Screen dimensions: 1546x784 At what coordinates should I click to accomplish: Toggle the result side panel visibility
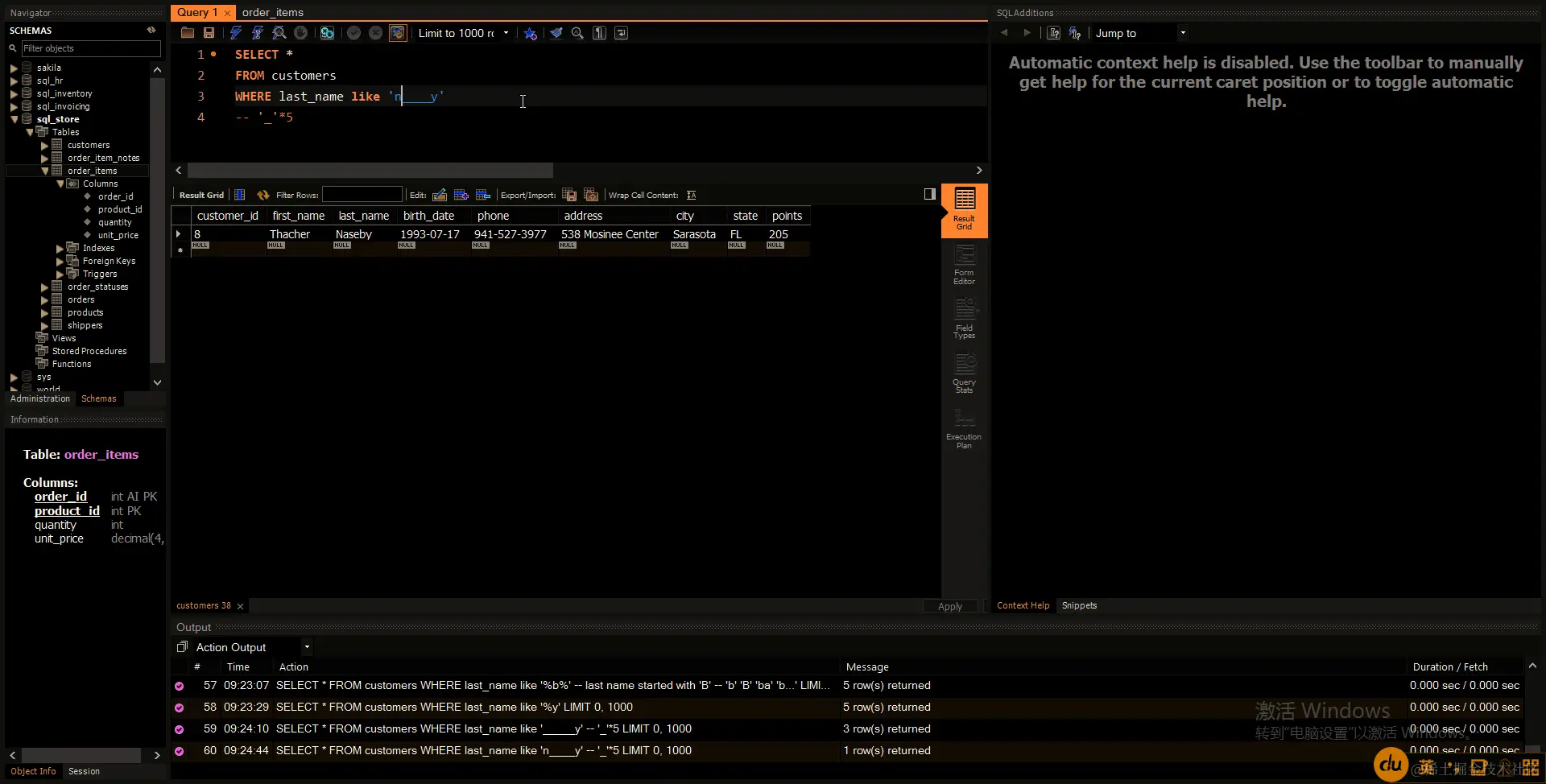[930, 194]
